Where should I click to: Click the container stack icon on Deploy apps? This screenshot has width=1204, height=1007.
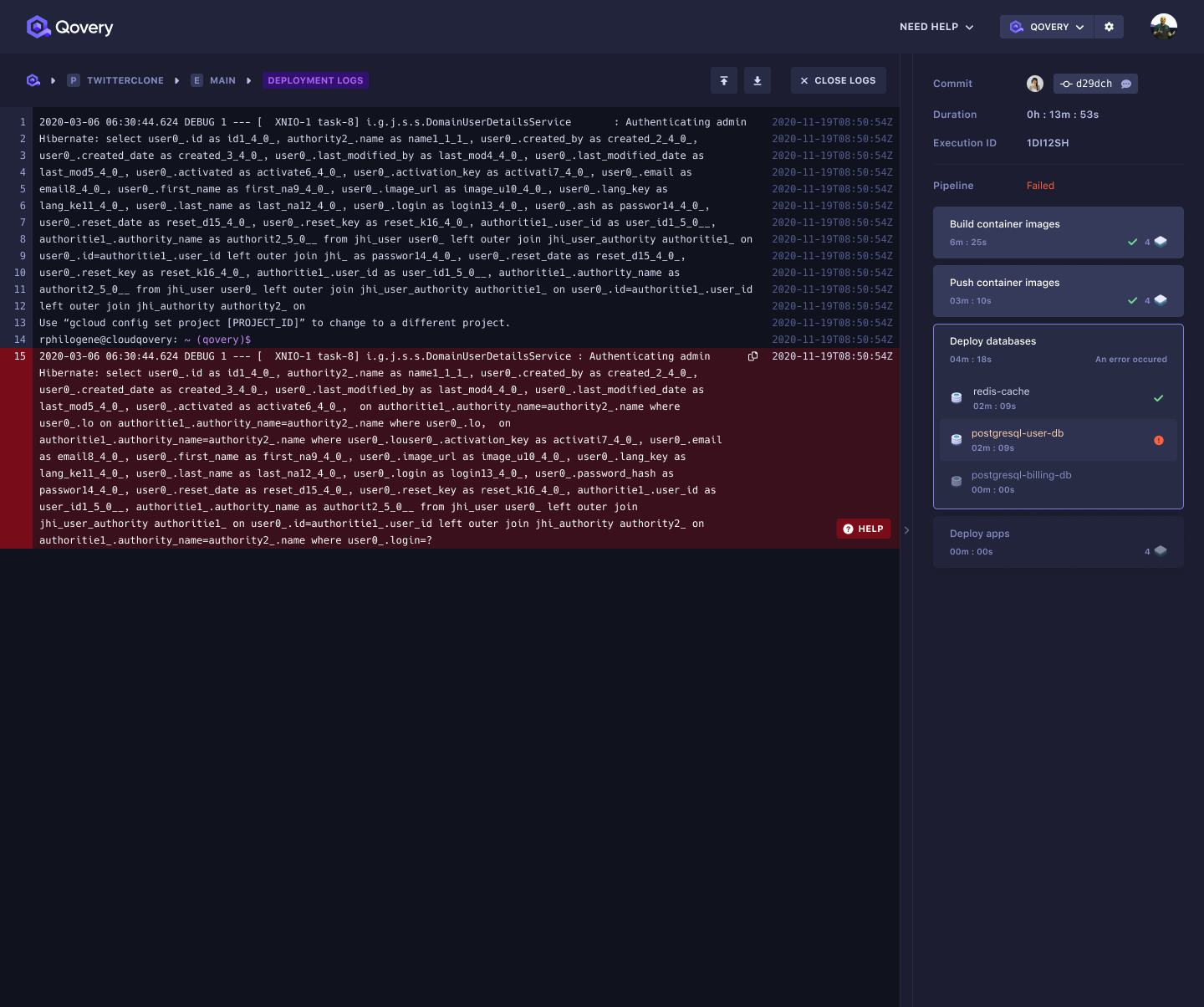pyautogui.click(x=1161, y=551)
